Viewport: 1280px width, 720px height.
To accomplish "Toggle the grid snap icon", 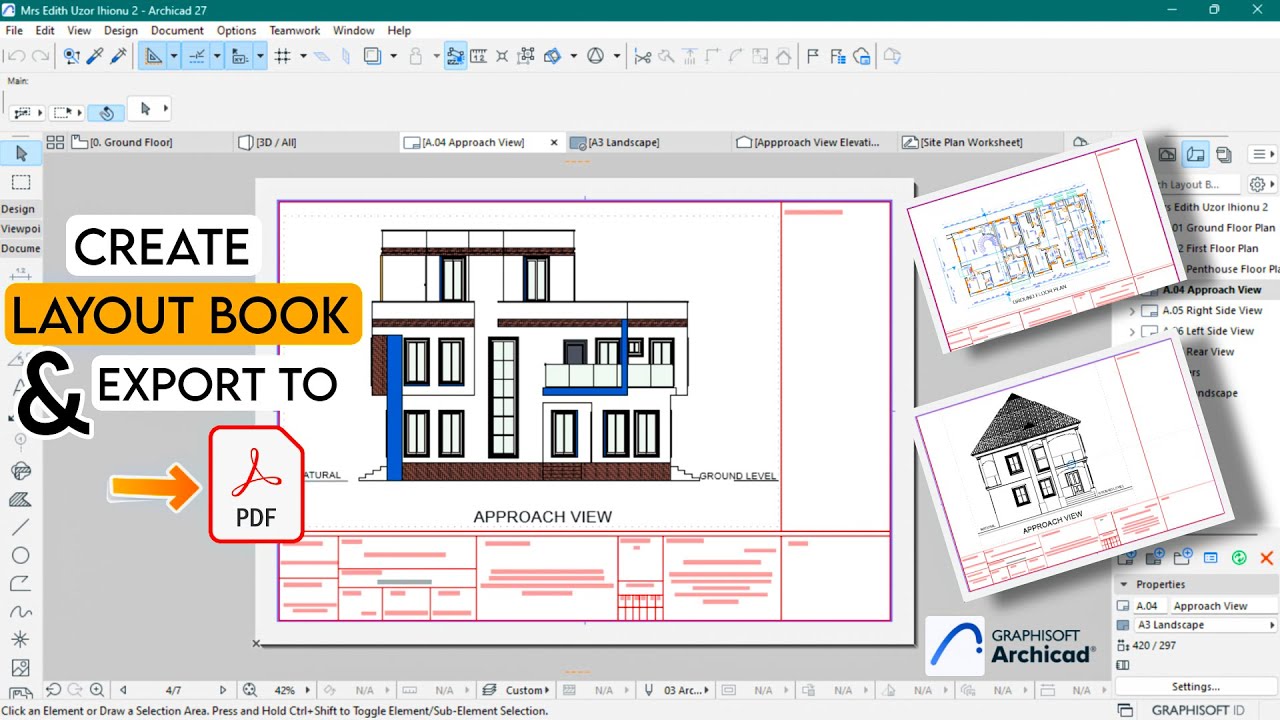I will click(x=283, y=56).
